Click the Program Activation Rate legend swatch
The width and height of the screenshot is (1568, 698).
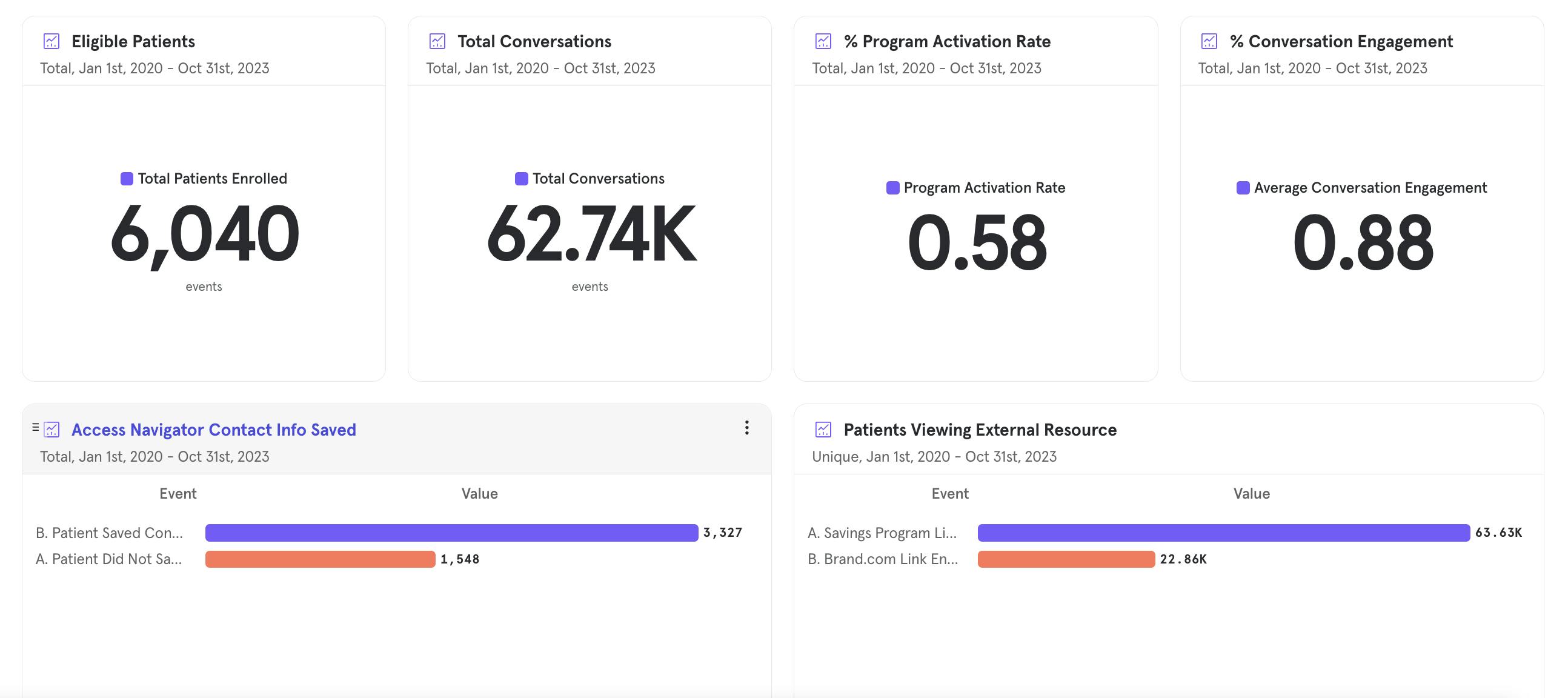tap(893, 187)
